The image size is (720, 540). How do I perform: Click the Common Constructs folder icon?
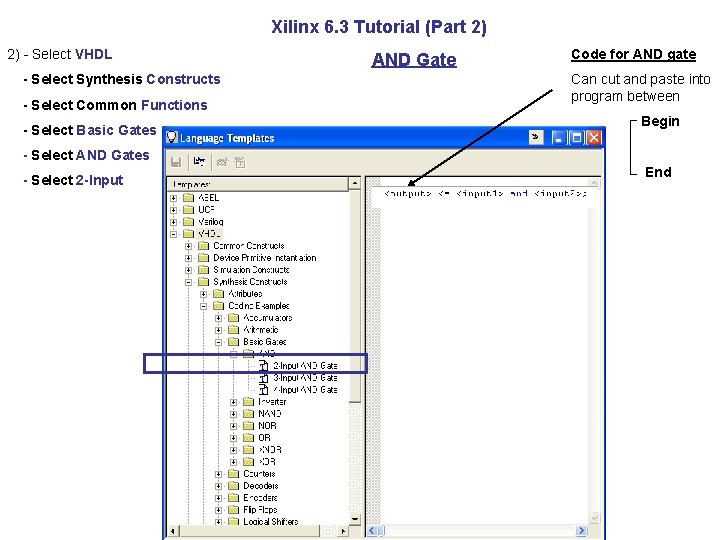pos(203,246)
